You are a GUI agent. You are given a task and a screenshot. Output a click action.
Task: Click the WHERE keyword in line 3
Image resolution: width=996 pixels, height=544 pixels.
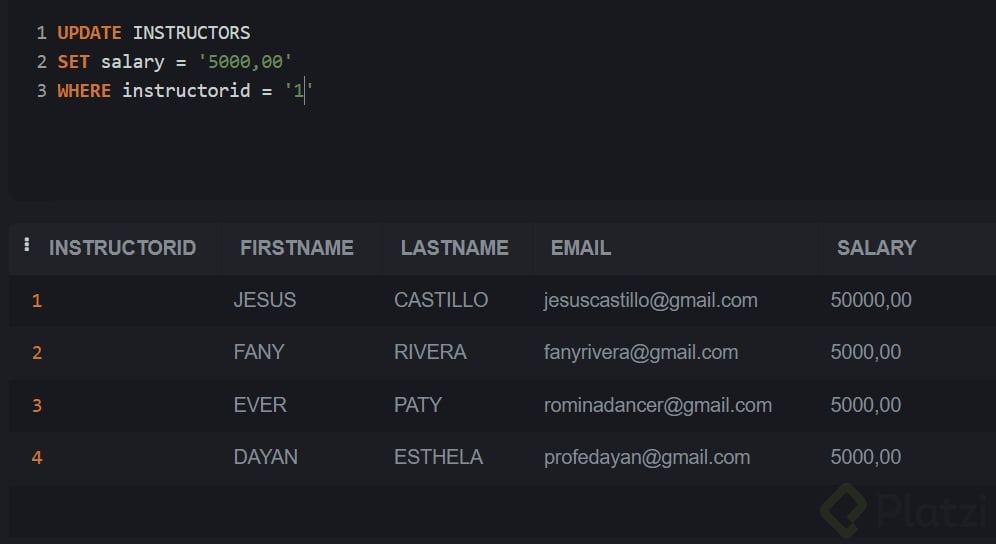coord(84,91)
